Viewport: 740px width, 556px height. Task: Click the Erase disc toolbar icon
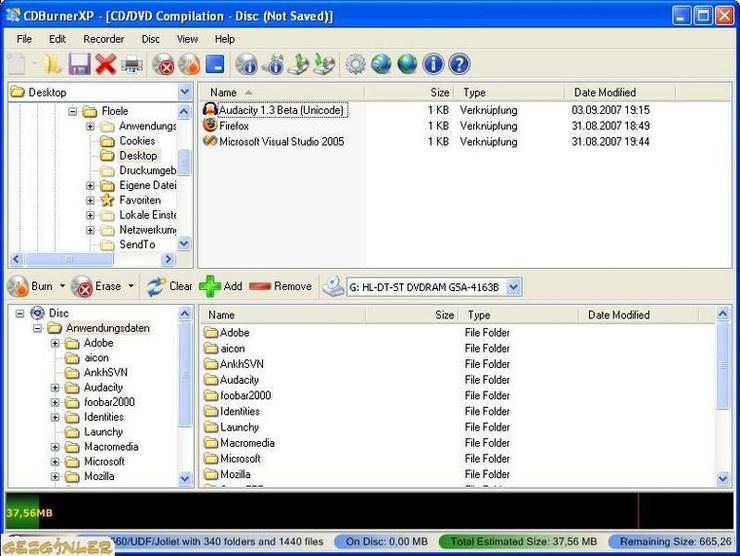tap(163, 64)
